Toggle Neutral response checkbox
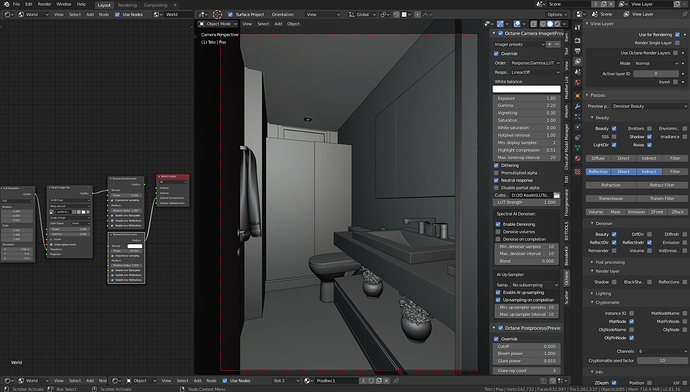Screen dimensions: 690x392 tap(496, 180)
